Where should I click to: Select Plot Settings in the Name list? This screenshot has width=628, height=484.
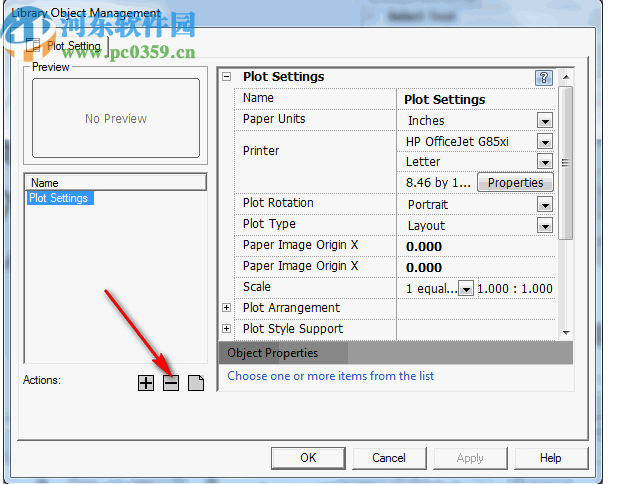[59, 198]
